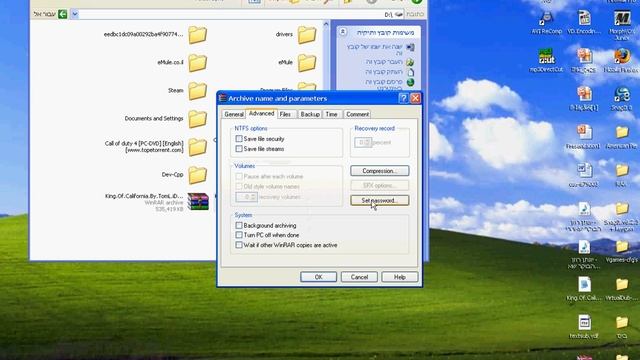Enable Wait if other WinRAR copies active
The height and width of the screenshot is (360, 640).
(x=239, y=245)
